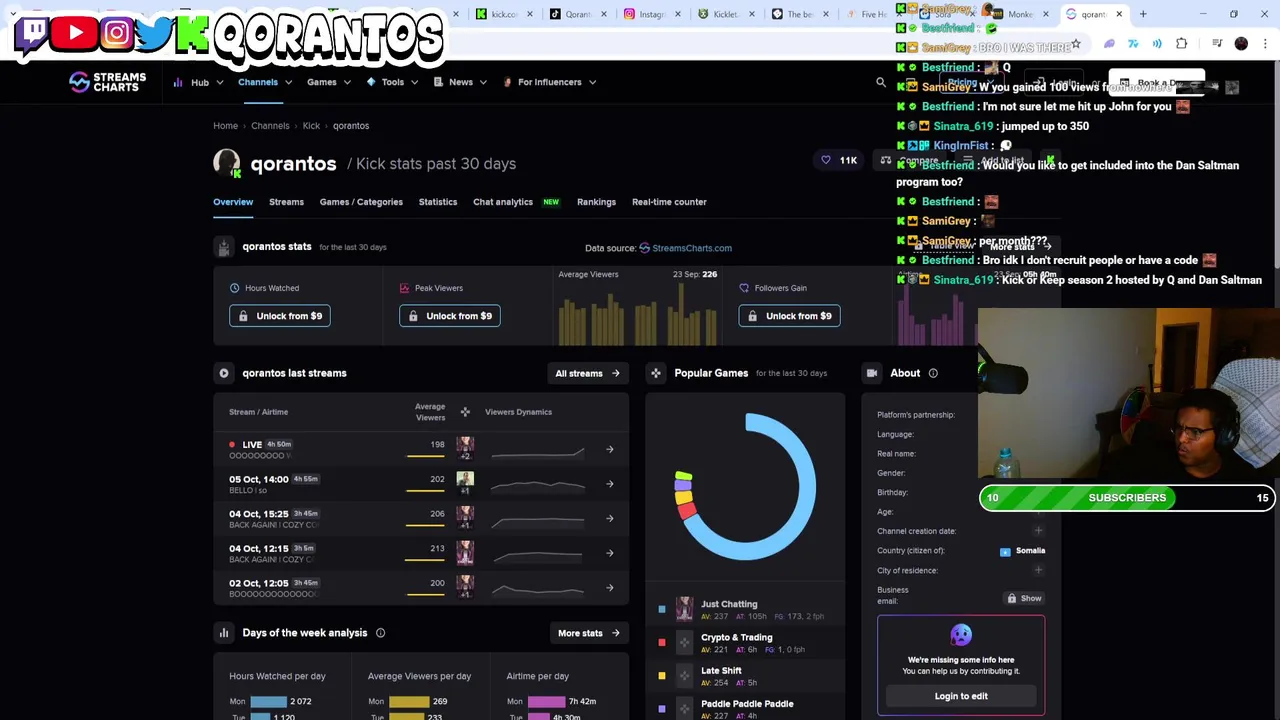
Task: Click the Crypto & Trading game name
Action: point(737,637)
